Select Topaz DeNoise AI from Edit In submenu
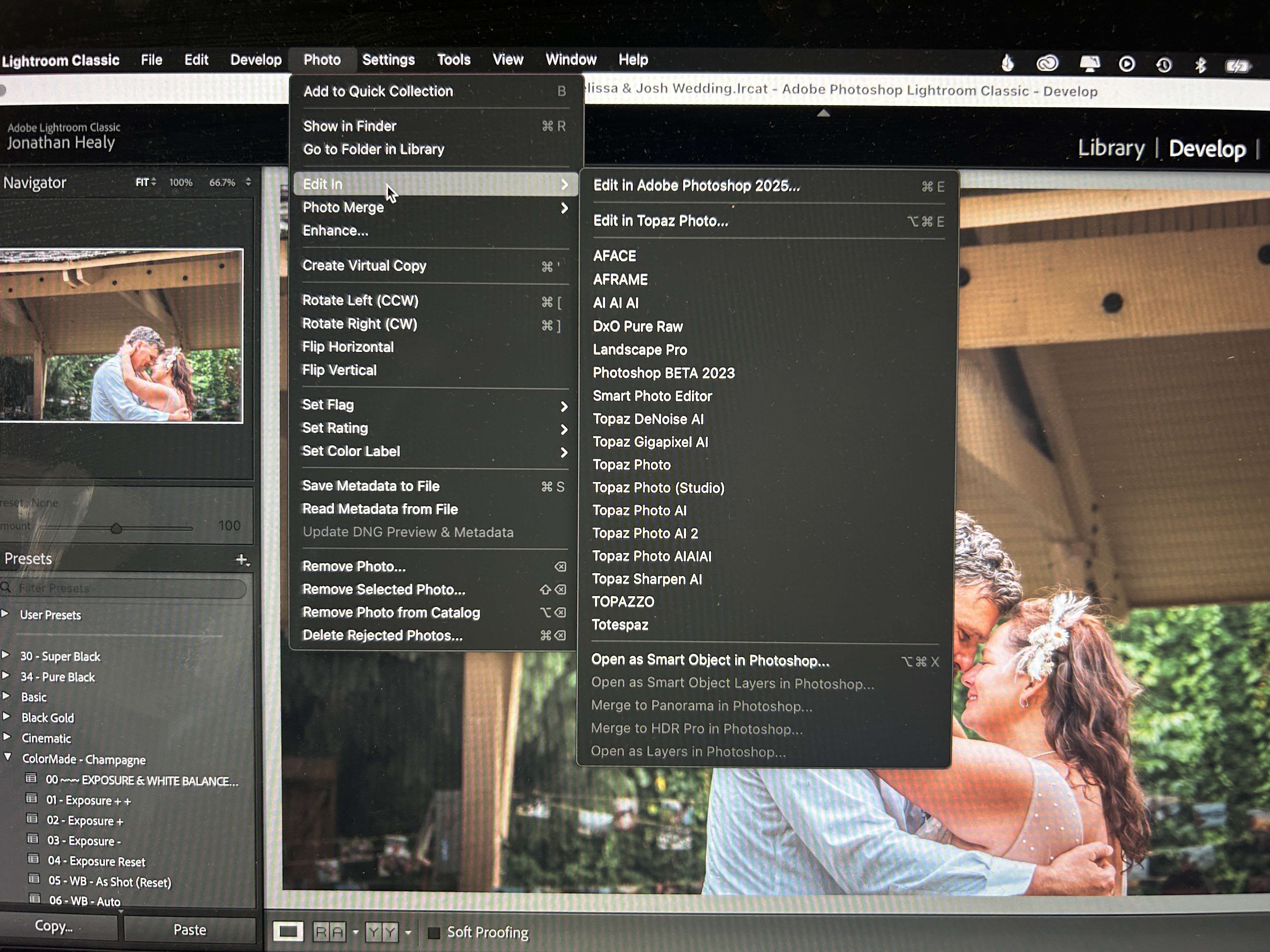 (648, 419)
